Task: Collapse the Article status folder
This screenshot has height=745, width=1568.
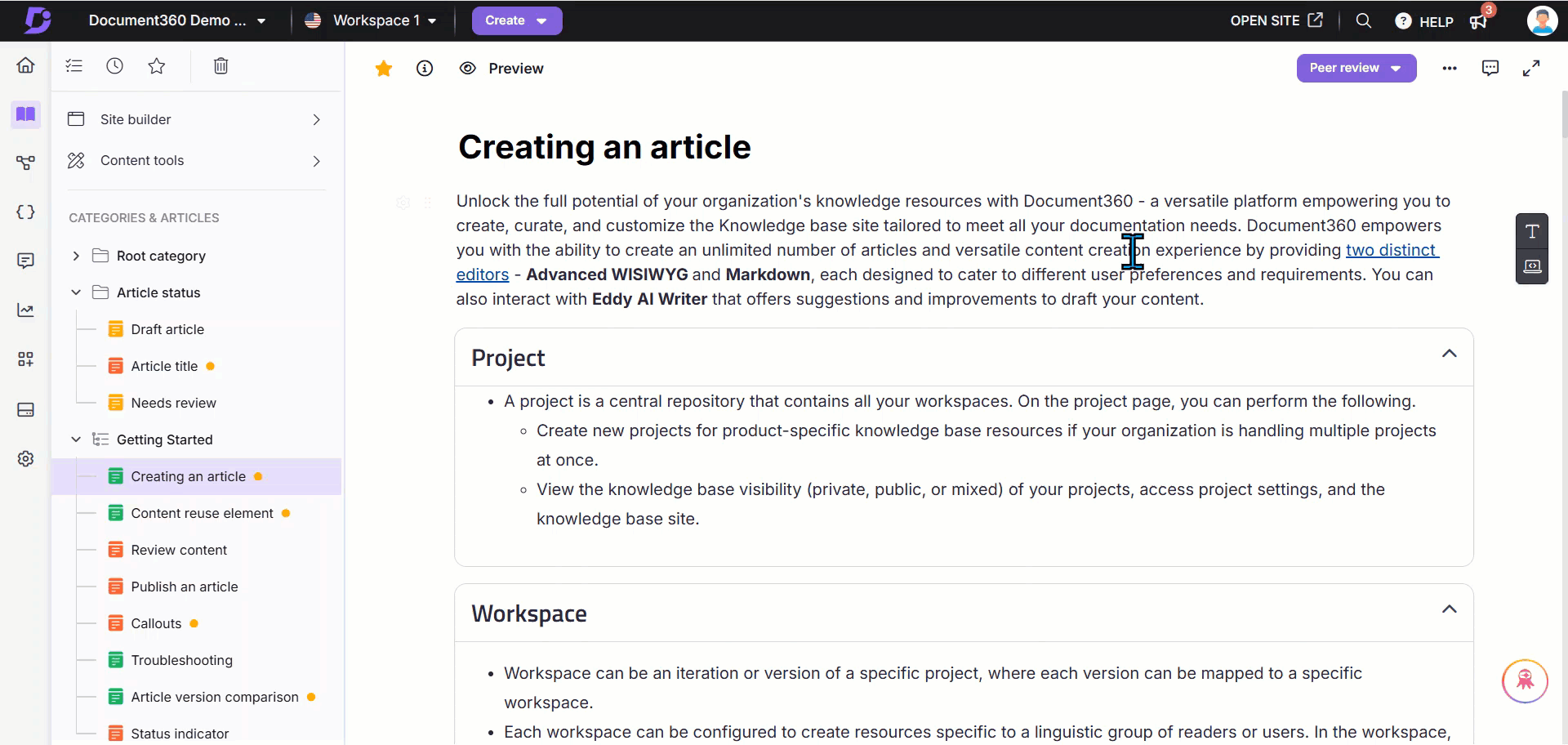Action: pos(76,292)
